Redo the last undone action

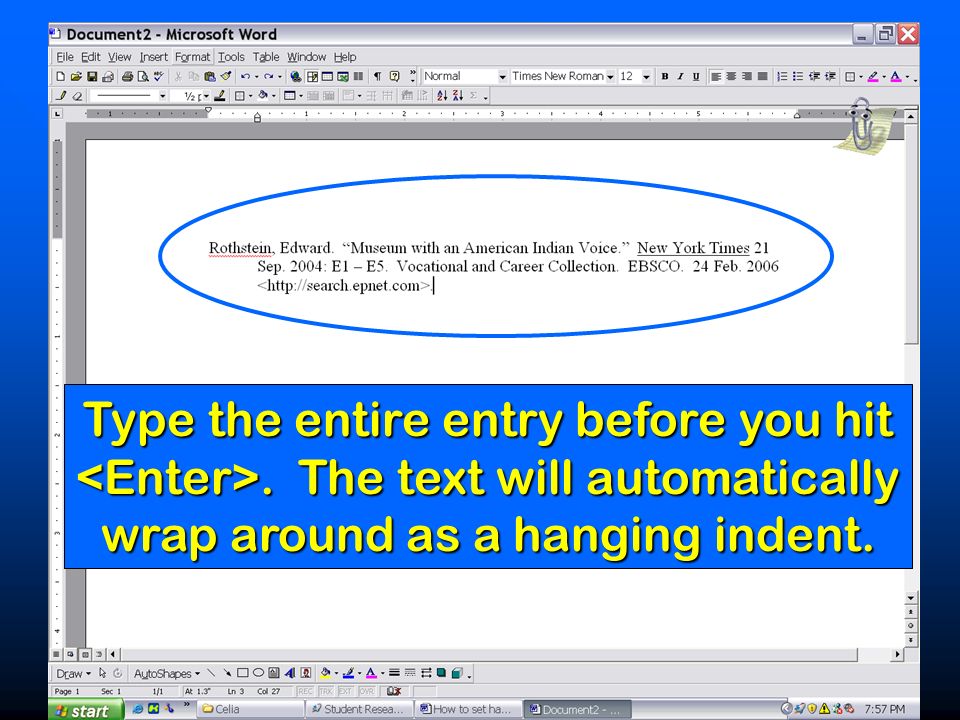(x=268, y=77)
